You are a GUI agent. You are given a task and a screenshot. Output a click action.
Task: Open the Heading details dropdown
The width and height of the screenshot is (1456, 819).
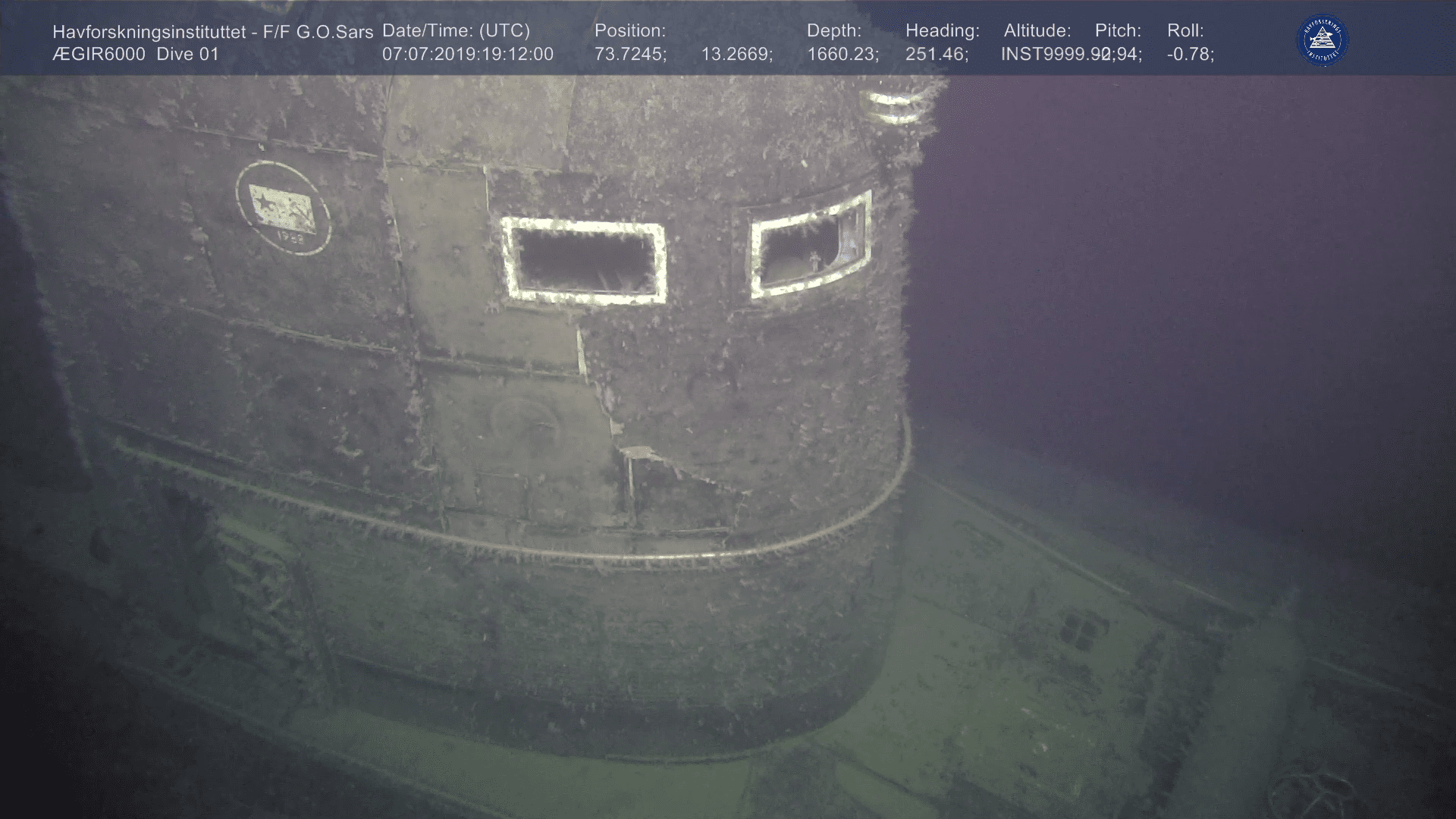(941, 31)
